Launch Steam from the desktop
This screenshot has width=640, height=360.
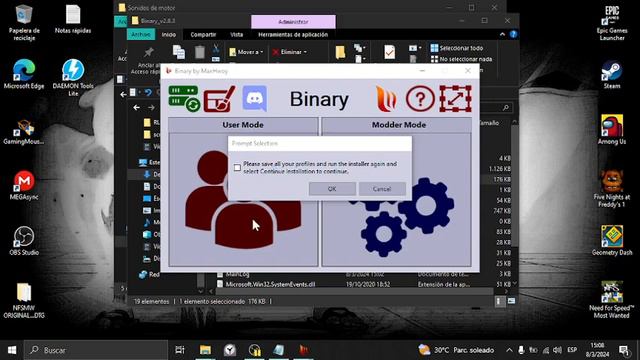(x=612, y=74)
